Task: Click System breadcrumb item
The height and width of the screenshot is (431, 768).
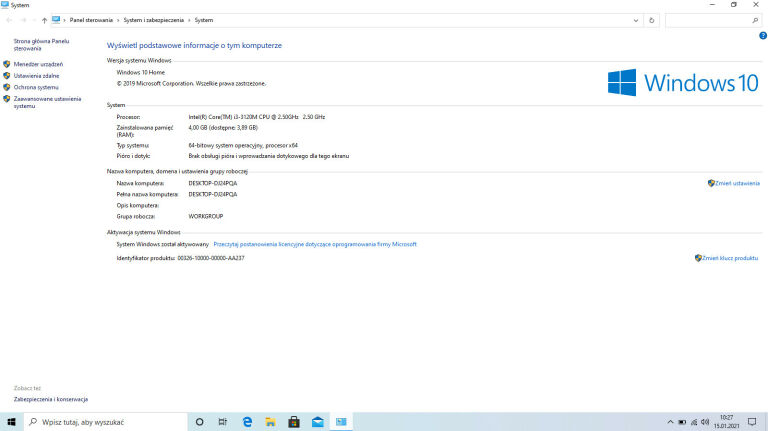Action: click(204, 20)
